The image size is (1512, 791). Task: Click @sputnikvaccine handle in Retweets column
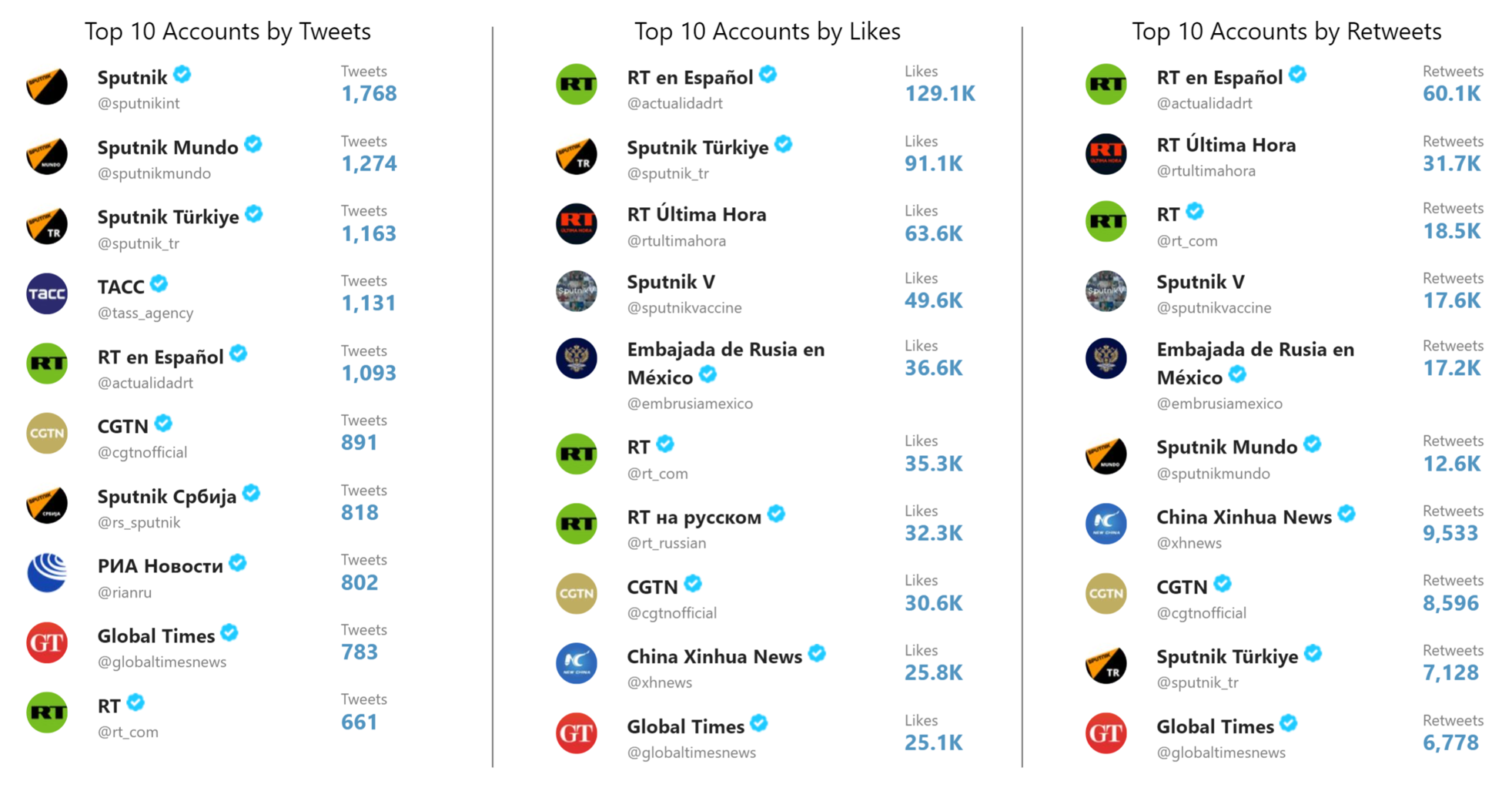pyautogui.click(x=1214, y=308)
